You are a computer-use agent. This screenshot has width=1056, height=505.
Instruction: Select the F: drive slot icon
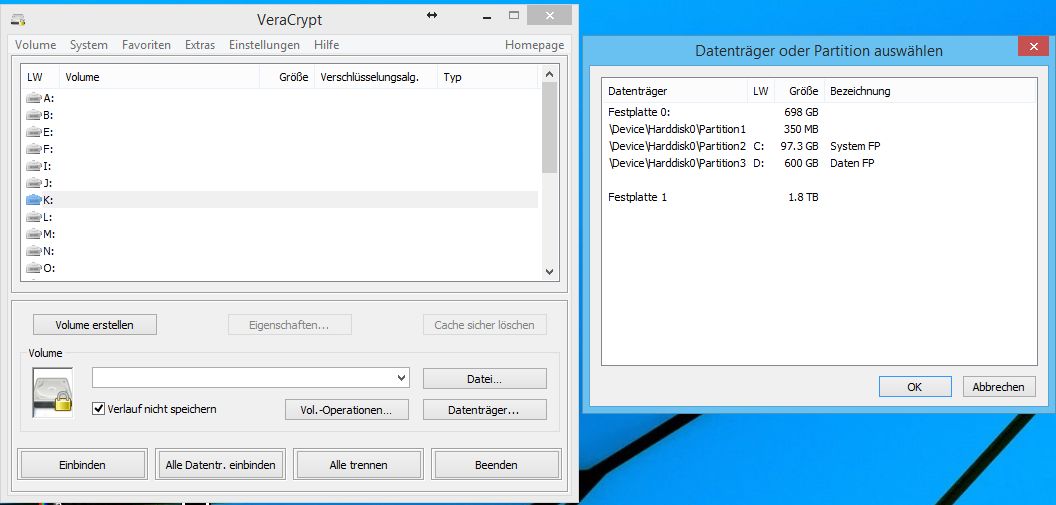pos(34,149)
